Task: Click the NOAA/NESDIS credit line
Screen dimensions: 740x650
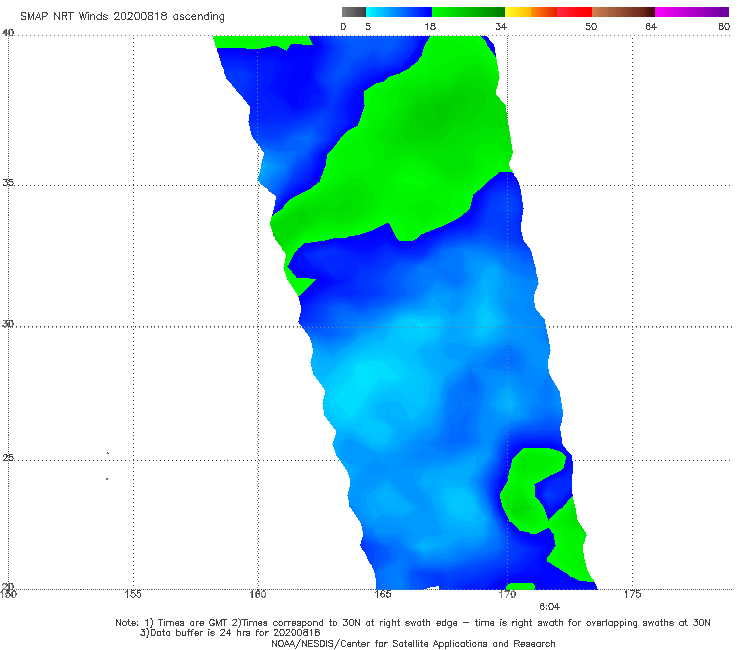Action: [x=413, y=644]
